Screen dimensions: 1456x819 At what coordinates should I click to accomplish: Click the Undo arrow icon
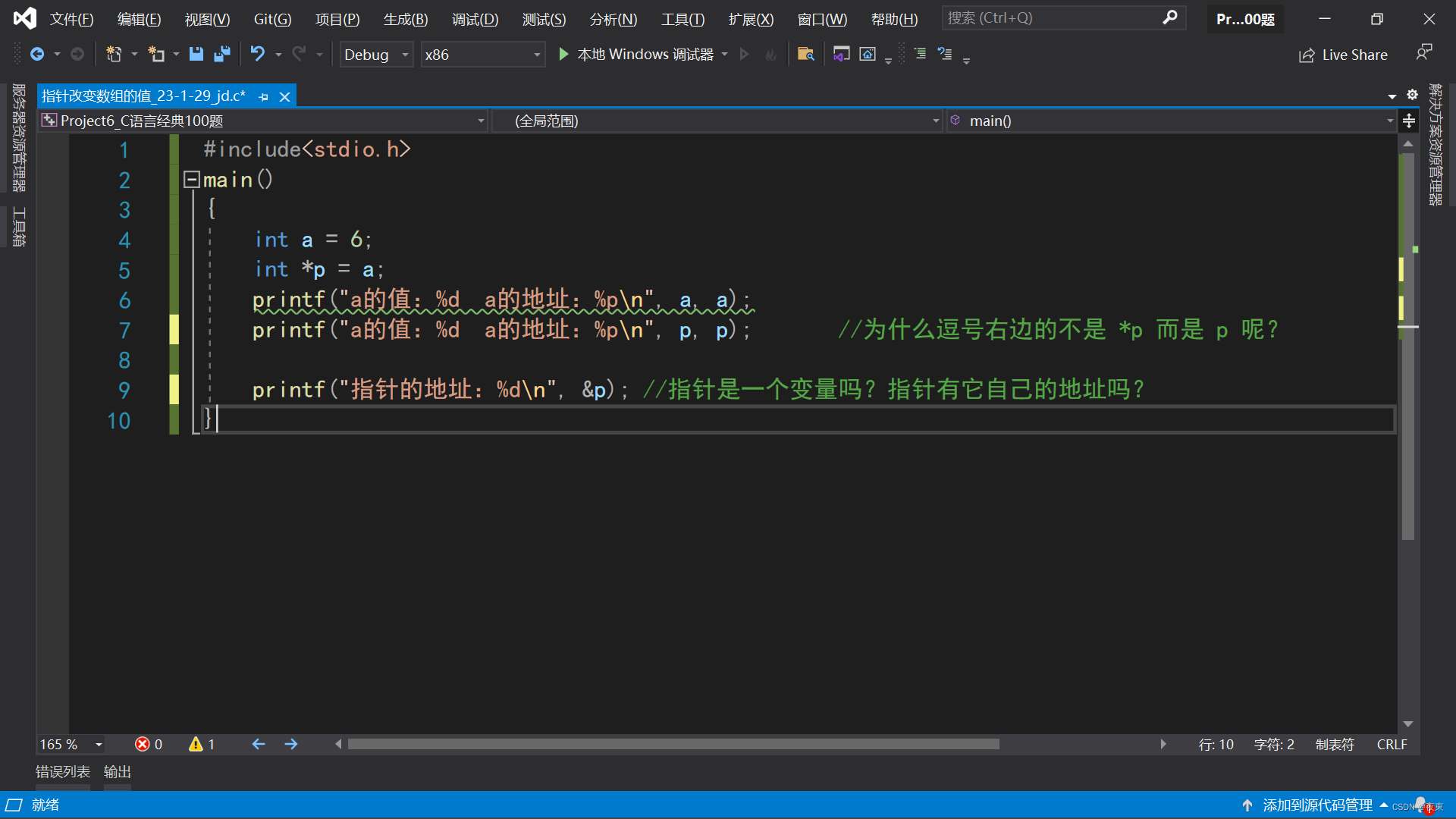(x=258, y=54)
